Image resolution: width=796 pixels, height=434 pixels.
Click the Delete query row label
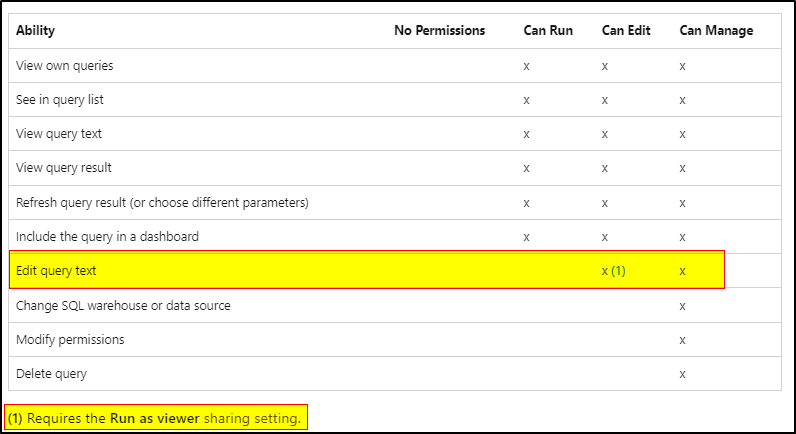(x=51, y=374)
